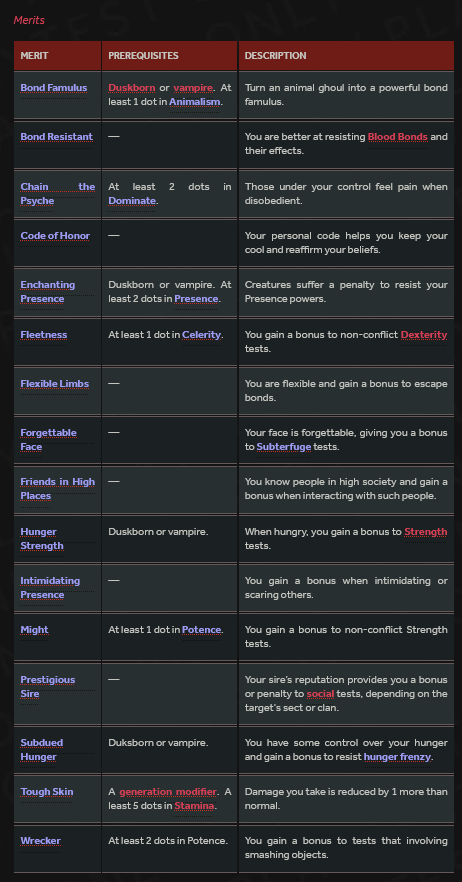Open the Potence discipline link
The width and height of the screenshot is (462, 882).
click(201, 630)
